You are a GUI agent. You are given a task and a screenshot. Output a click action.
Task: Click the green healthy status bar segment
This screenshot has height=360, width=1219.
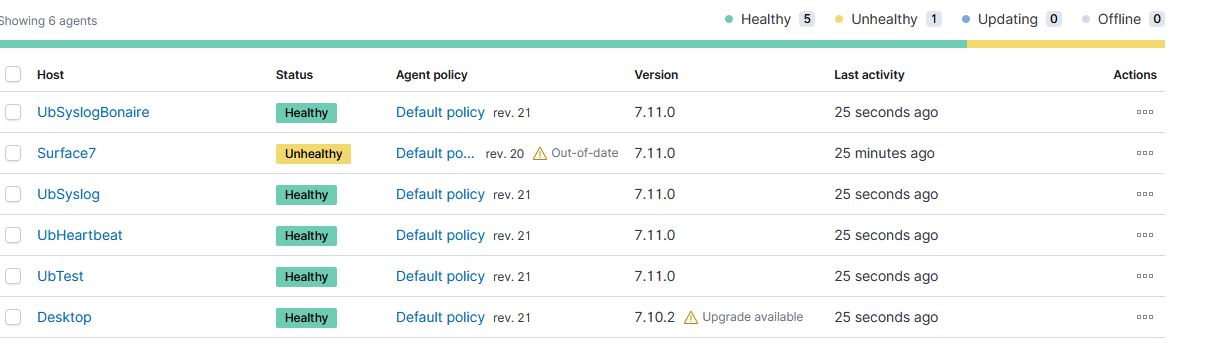point(483,44)
